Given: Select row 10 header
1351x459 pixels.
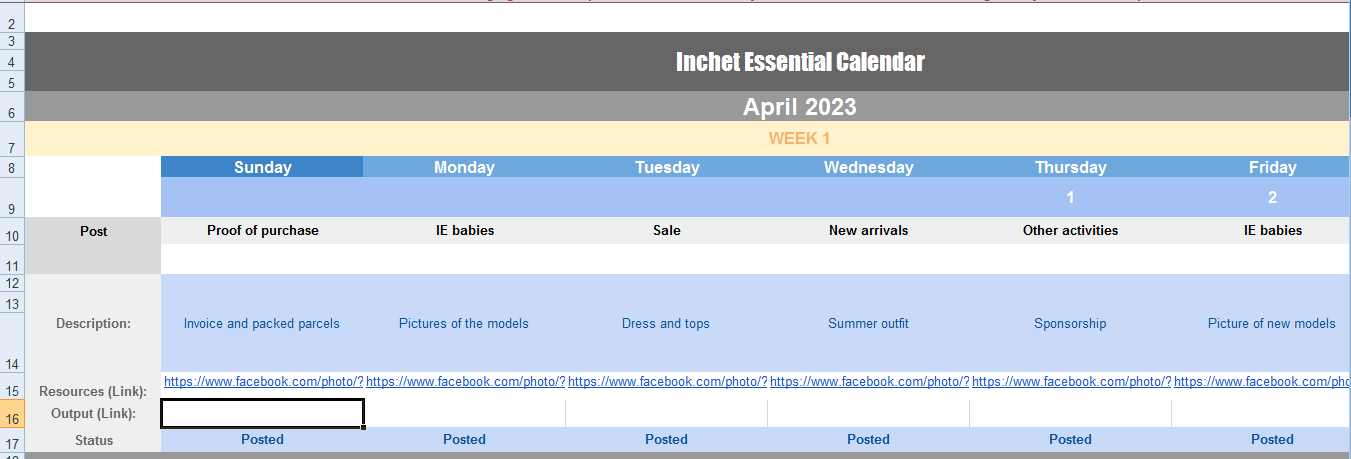Looking at the screenshot, I should pyautogui.click(x=12, y=236).
